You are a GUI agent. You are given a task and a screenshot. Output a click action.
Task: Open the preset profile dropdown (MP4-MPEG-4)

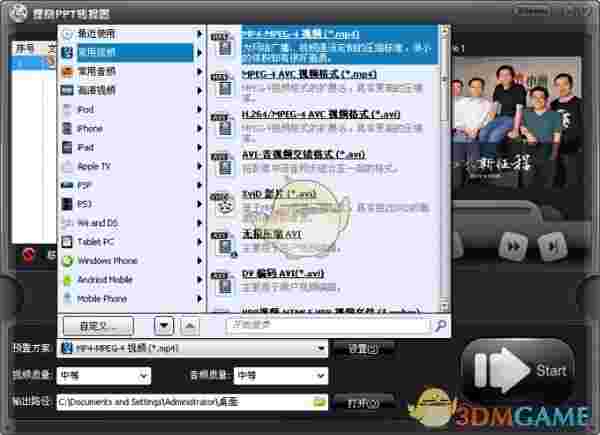[x=192, y=348]
